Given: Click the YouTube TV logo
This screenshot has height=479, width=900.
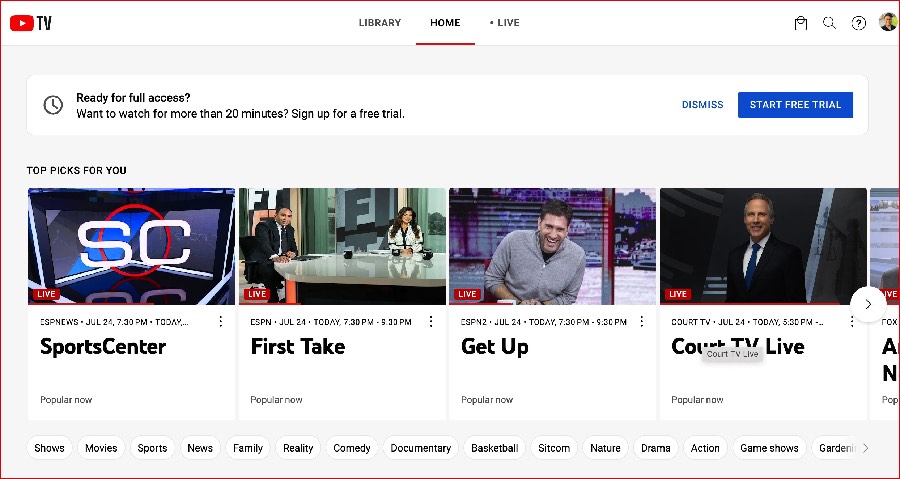Looking at the screenshot, I should pyautogui.click(x=31, y=23).
